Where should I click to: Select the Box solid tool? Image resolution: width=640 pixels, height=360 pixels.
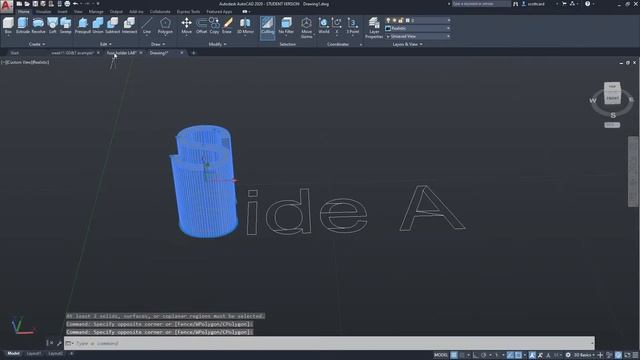coord(8,25)
